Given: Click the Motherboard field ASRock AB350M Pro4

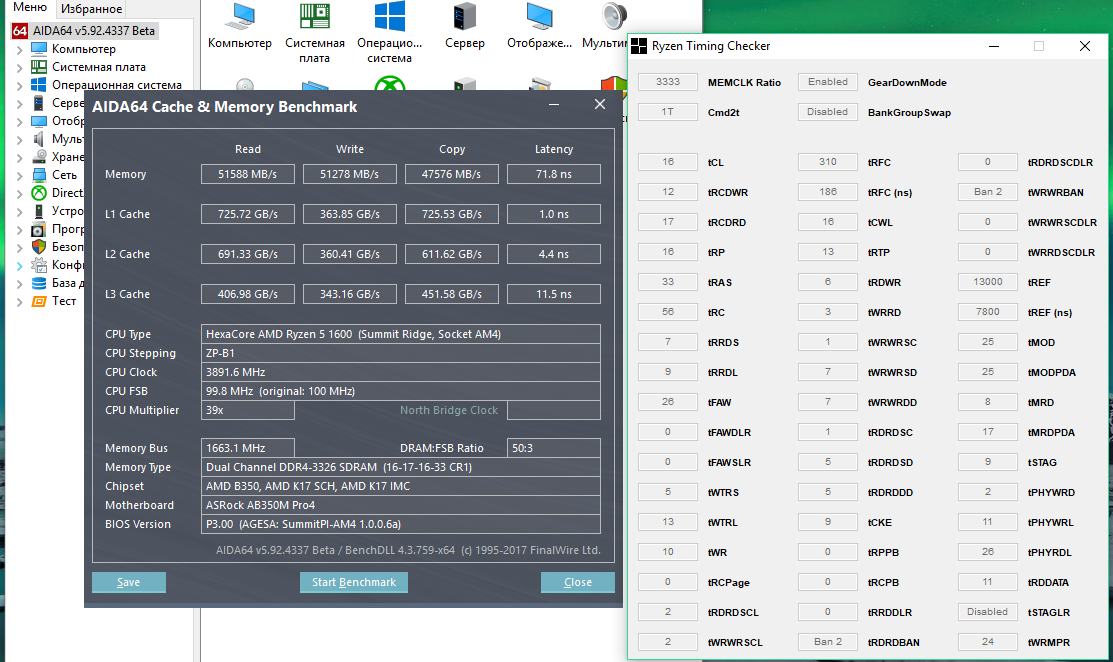Looking at the screenshot, I should tap(400, 505).
